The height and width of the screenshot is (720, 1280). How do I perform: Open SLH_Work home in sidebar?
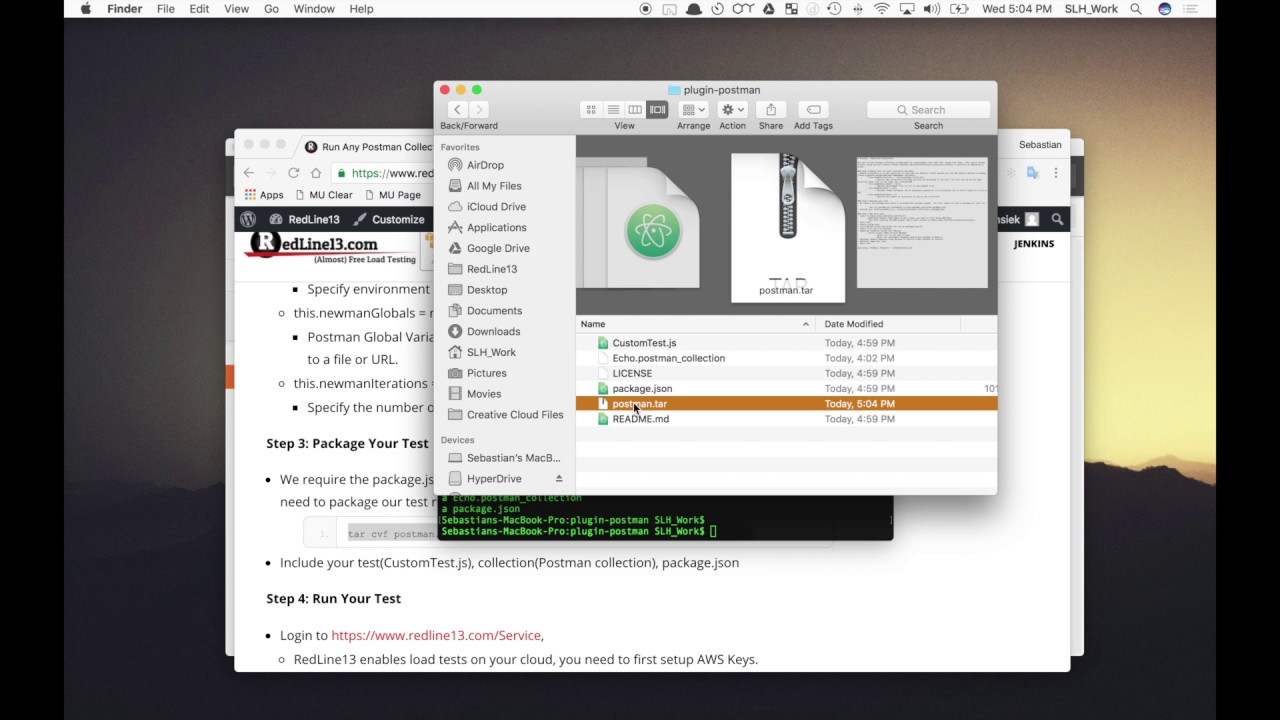[x=491, y=352]
